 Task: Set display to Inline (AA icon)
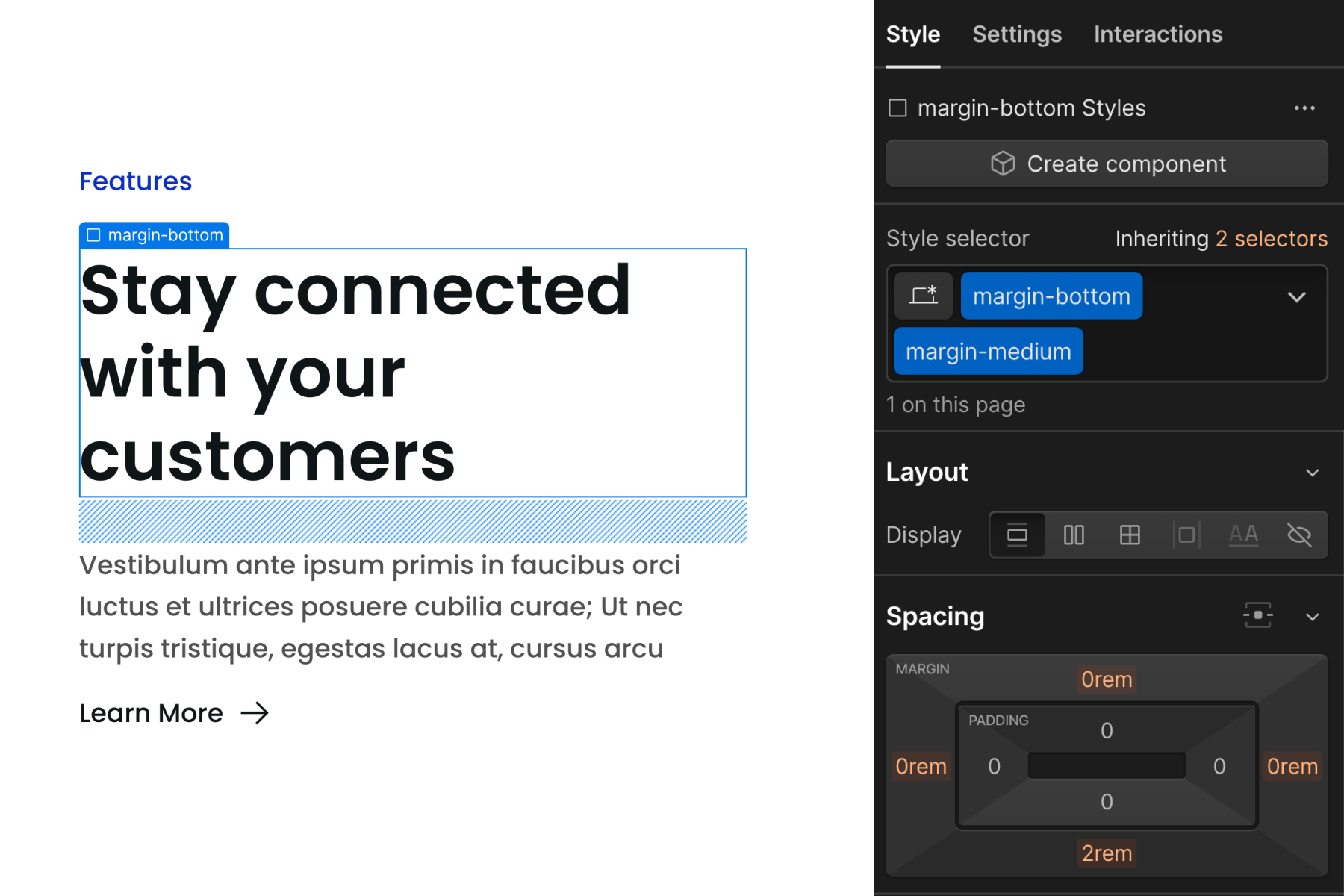point(1243,535)
